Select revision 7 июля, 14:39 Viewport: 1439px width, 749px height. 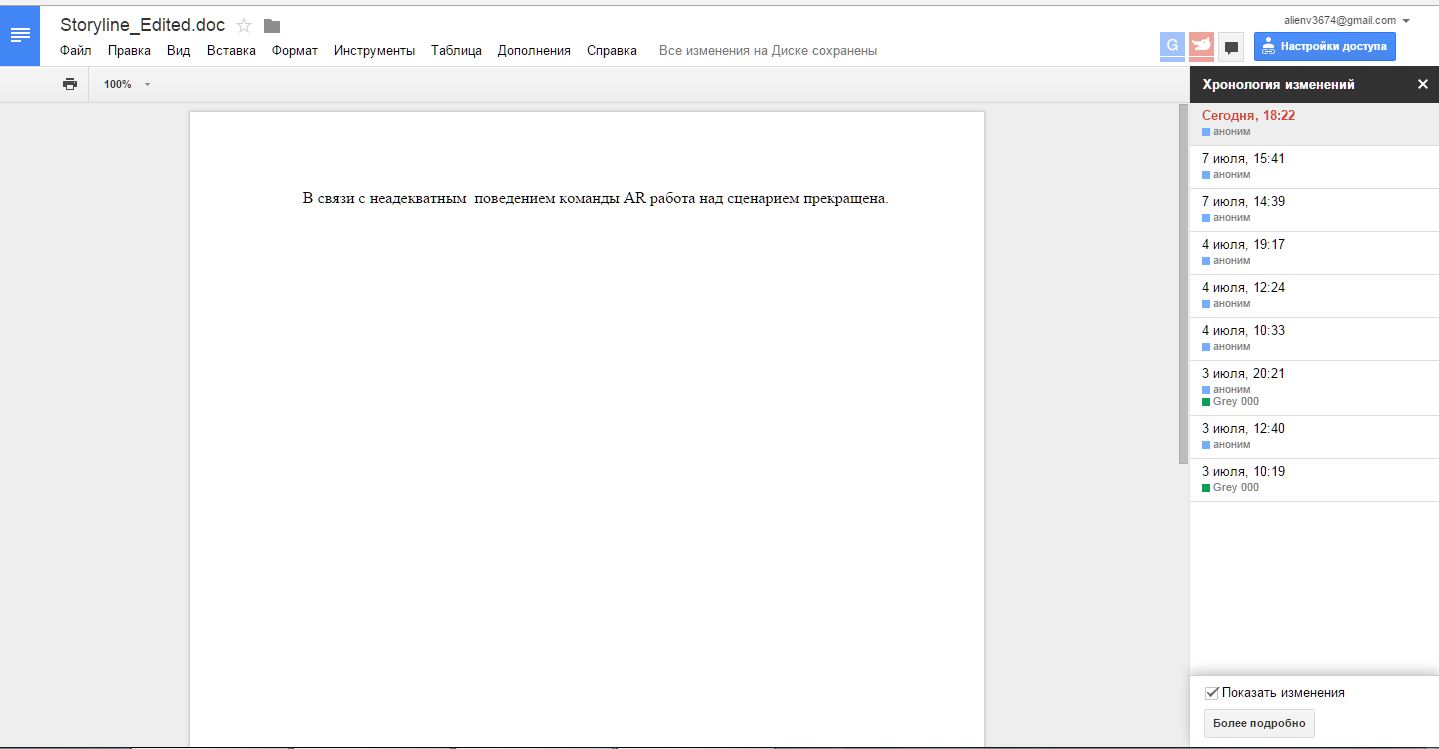click(1314, 210)
